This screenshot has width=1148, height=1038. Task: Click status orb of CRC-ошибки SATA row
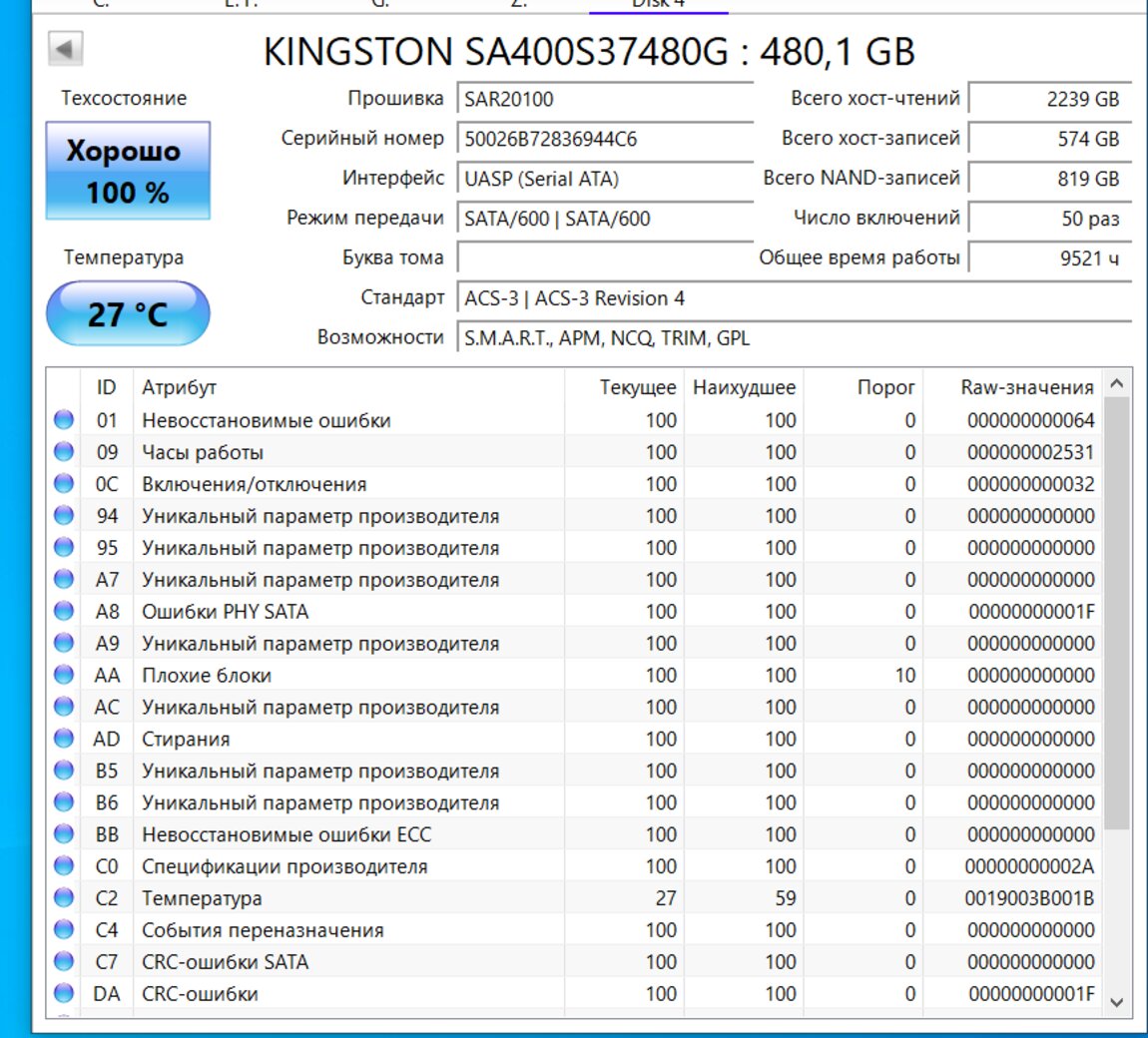pos(64,962)
